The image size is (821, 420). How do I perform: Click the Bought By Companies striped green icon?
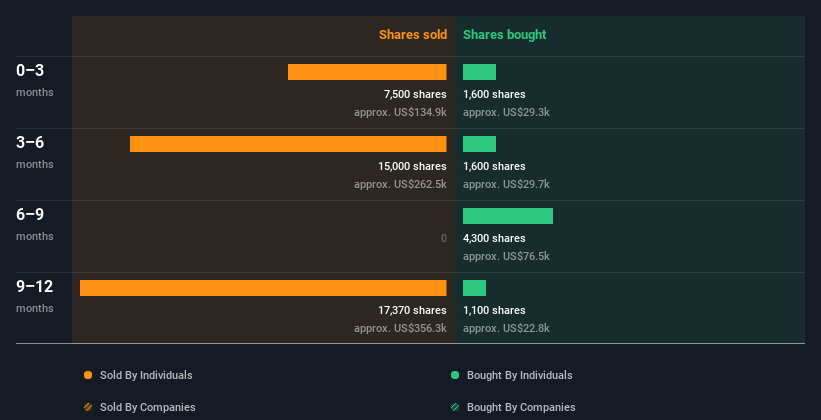[x=455, y=407]
